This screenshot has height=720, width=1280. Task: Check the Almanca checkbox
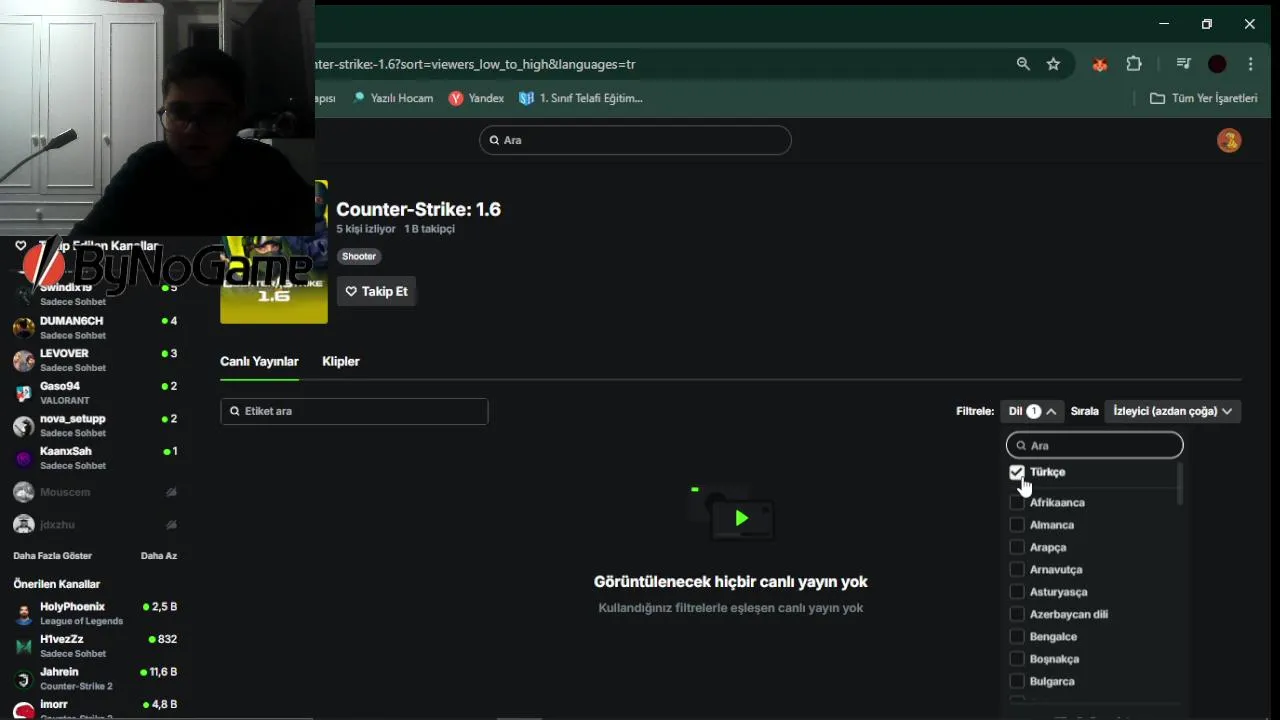click(x=1017, y=525)
